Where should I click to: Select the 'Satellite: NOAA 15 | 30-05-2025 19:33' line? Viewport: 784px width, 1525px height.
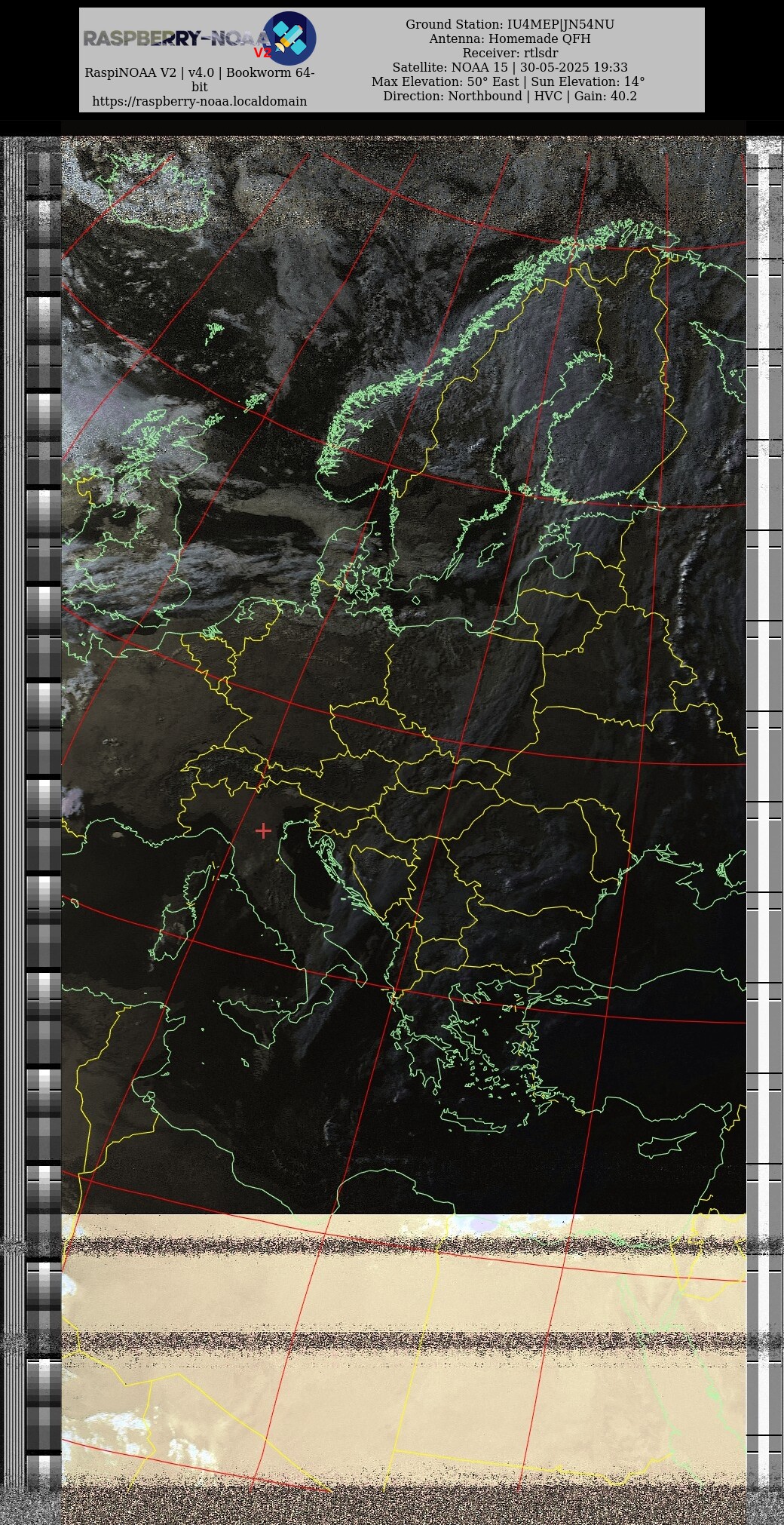point(510,68)
